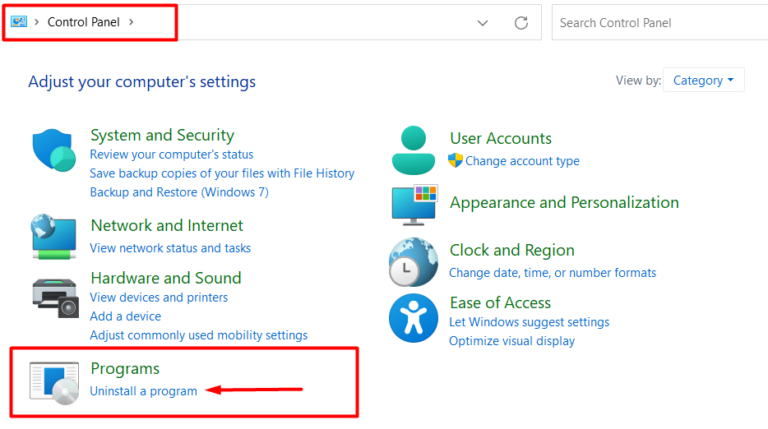768x429 pixels.
Task: Open the User Accounts person icon
Action: point(413,150)
